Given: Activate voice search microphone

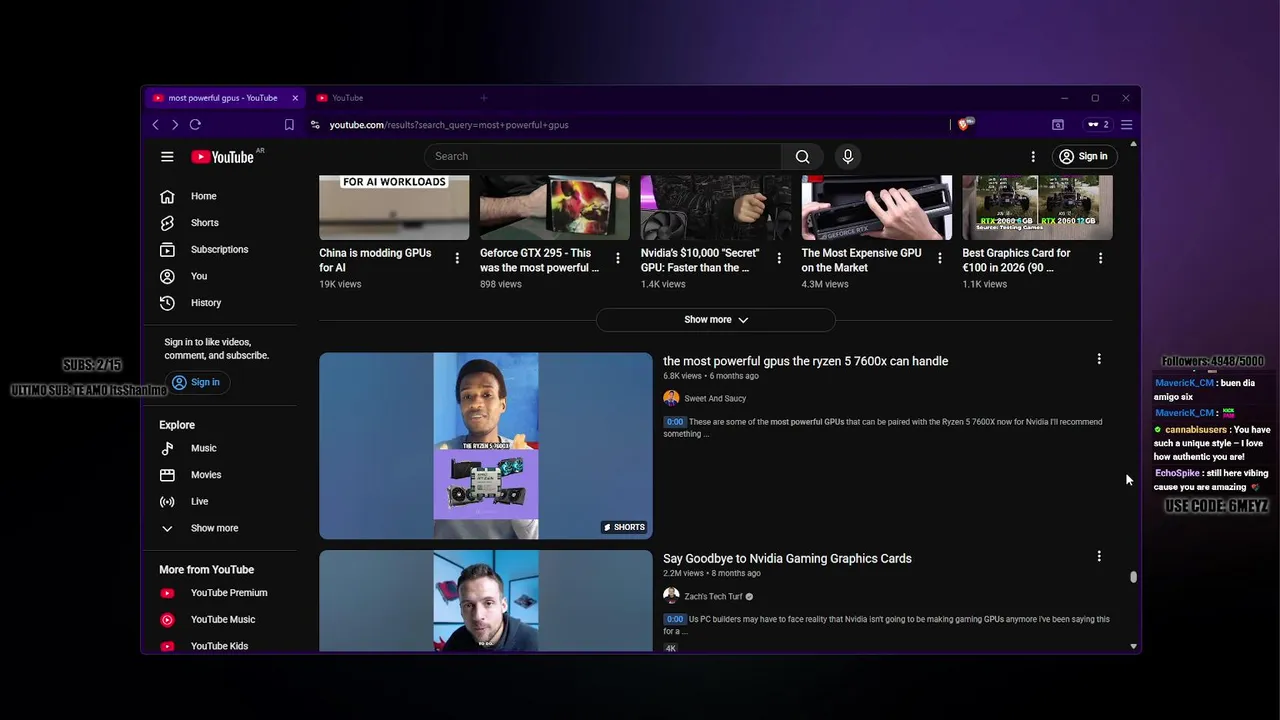Looking at the screenshot, I should [x=848, y=156].
